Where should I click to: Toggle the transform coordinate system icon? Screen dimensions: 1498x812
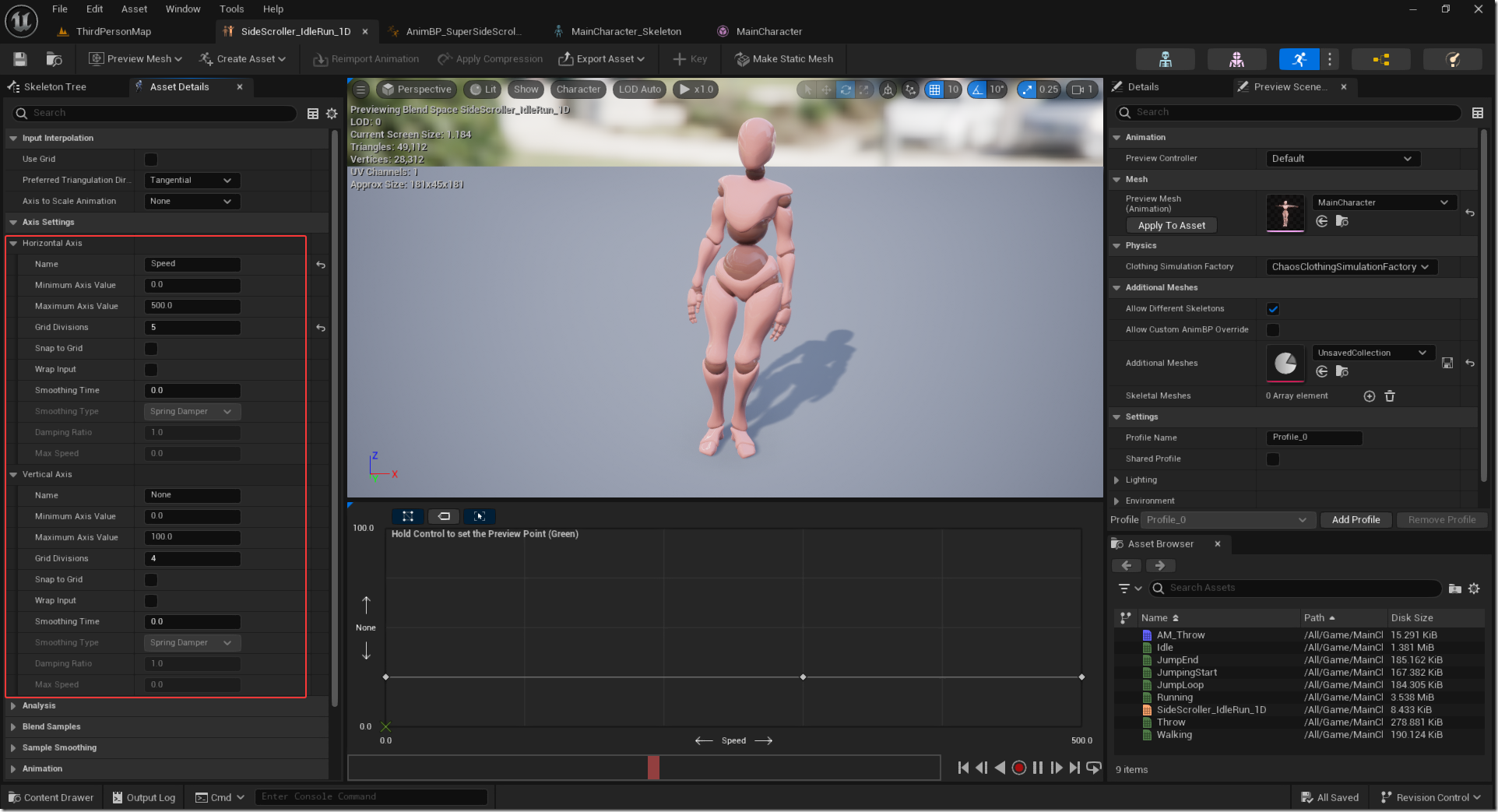coord(888,90)
